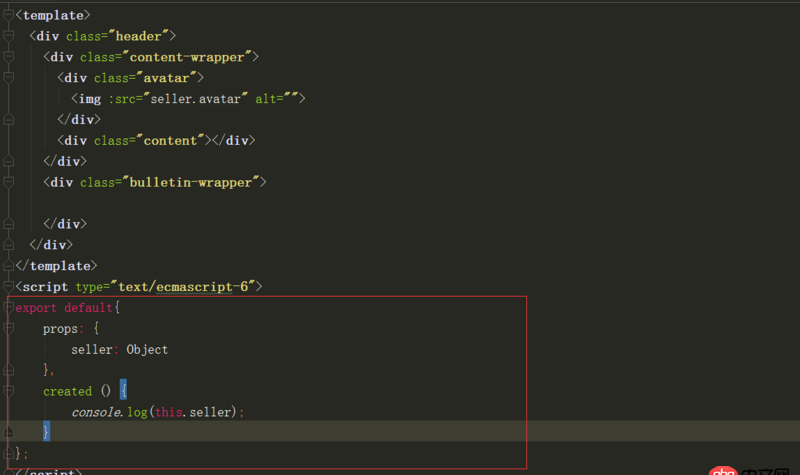Place cursor in "content-wrapper" class value
This screenshot has width=800, height=475.
[x=187, y=57]
